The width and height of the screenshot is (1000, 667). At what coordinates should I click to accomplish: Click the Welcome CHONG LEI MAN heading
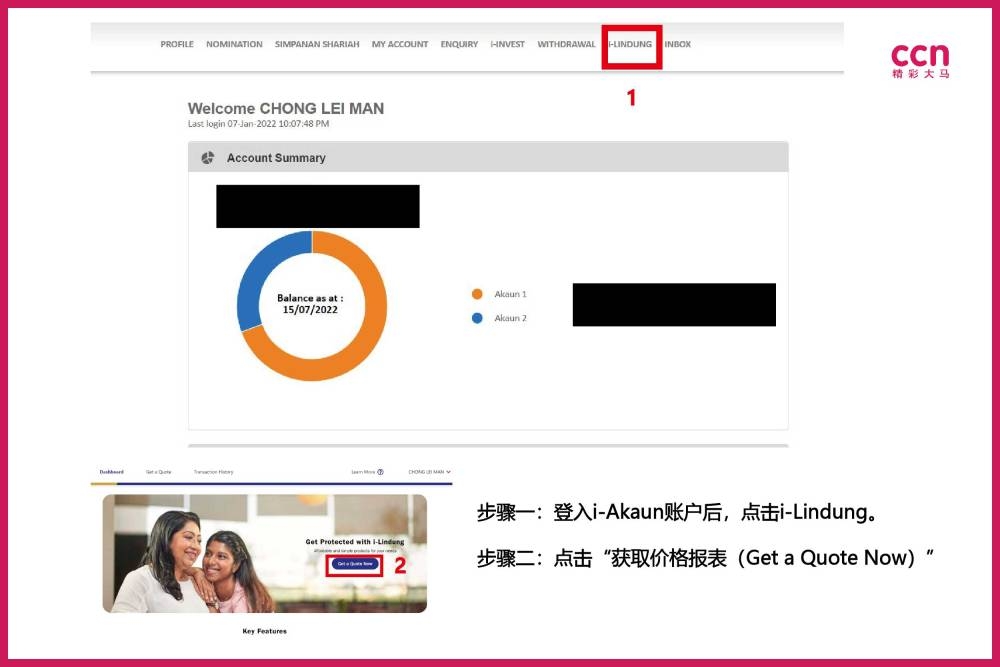pos(286,108)
